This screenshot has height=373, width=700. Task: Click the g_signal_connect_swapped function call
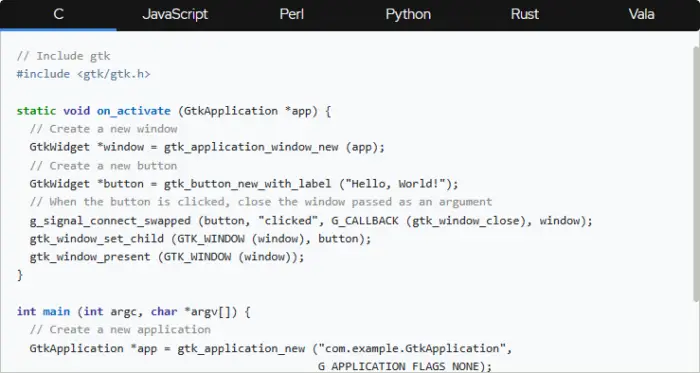(x=110, y=220)
